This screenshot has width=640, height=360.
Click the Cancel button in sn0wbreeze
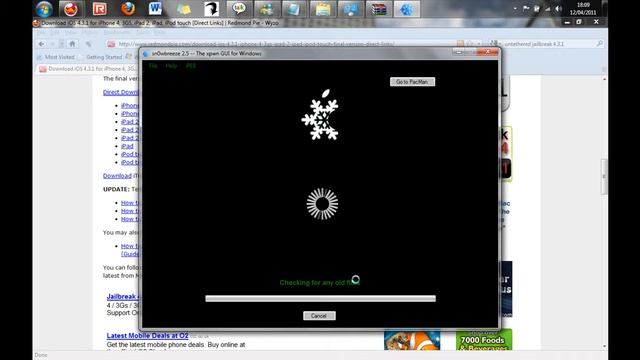pyautogui.click(x=319, y=316)
